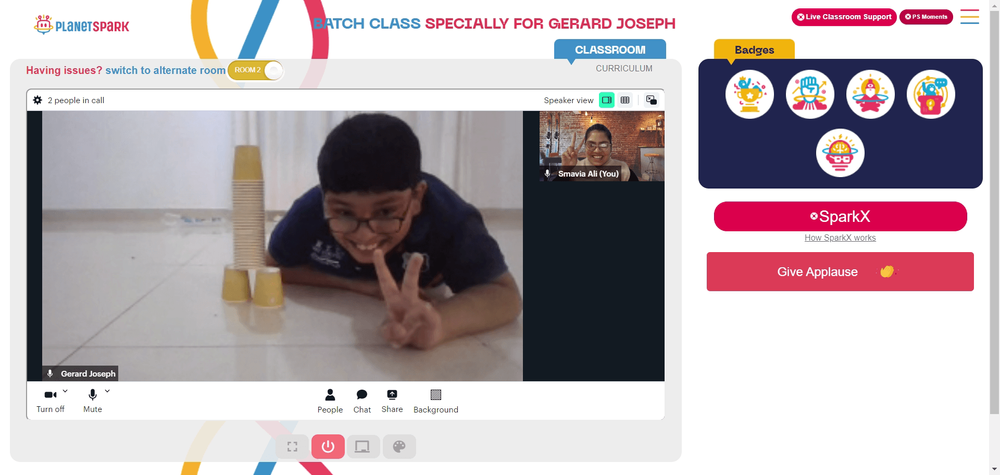Image resolution: width=1000 pixels, height=475 pixels.
Task: Open Live Classroom Support
Action: 844,17
